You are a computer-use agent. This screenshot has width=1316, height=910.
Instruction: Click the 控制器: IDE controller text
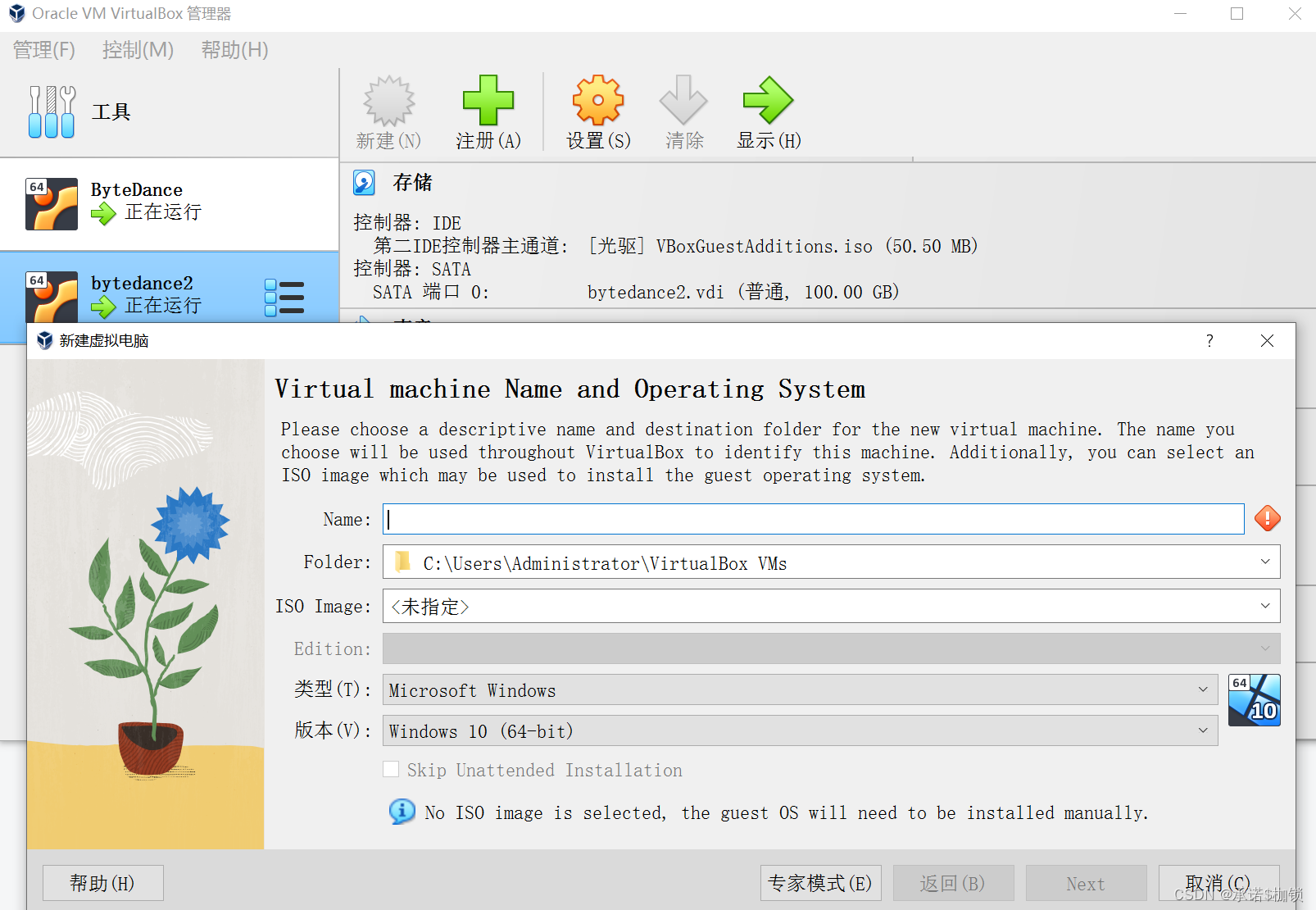click(407, 223)
